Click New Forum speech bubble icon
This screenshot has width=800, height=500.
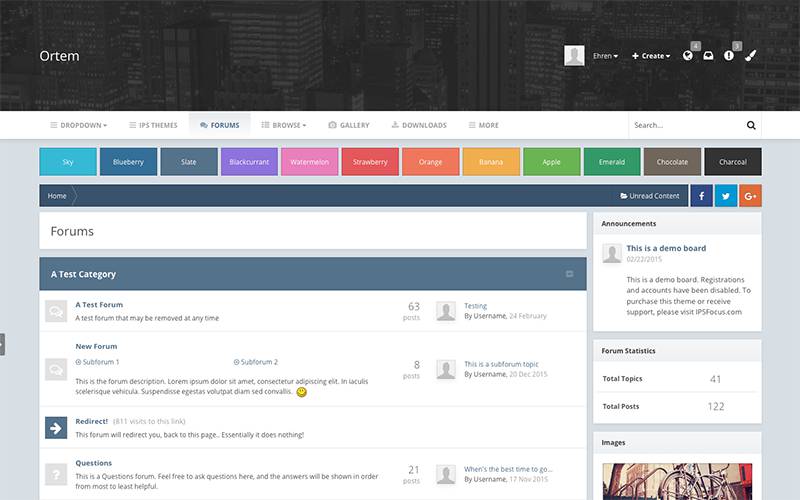[x=56, y=369]
